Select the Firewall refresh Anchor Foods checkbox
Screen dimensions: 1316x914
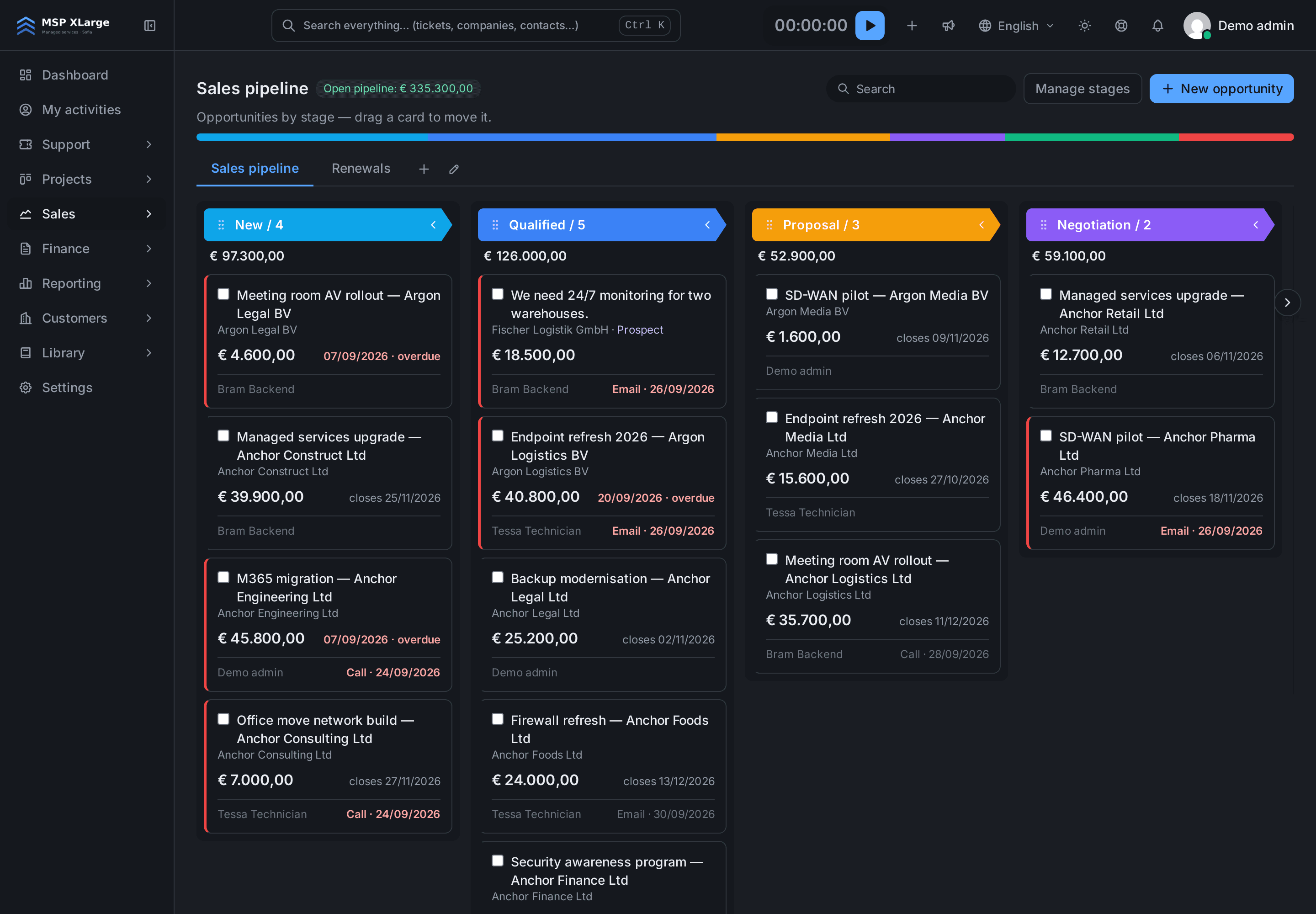(498, 719)
